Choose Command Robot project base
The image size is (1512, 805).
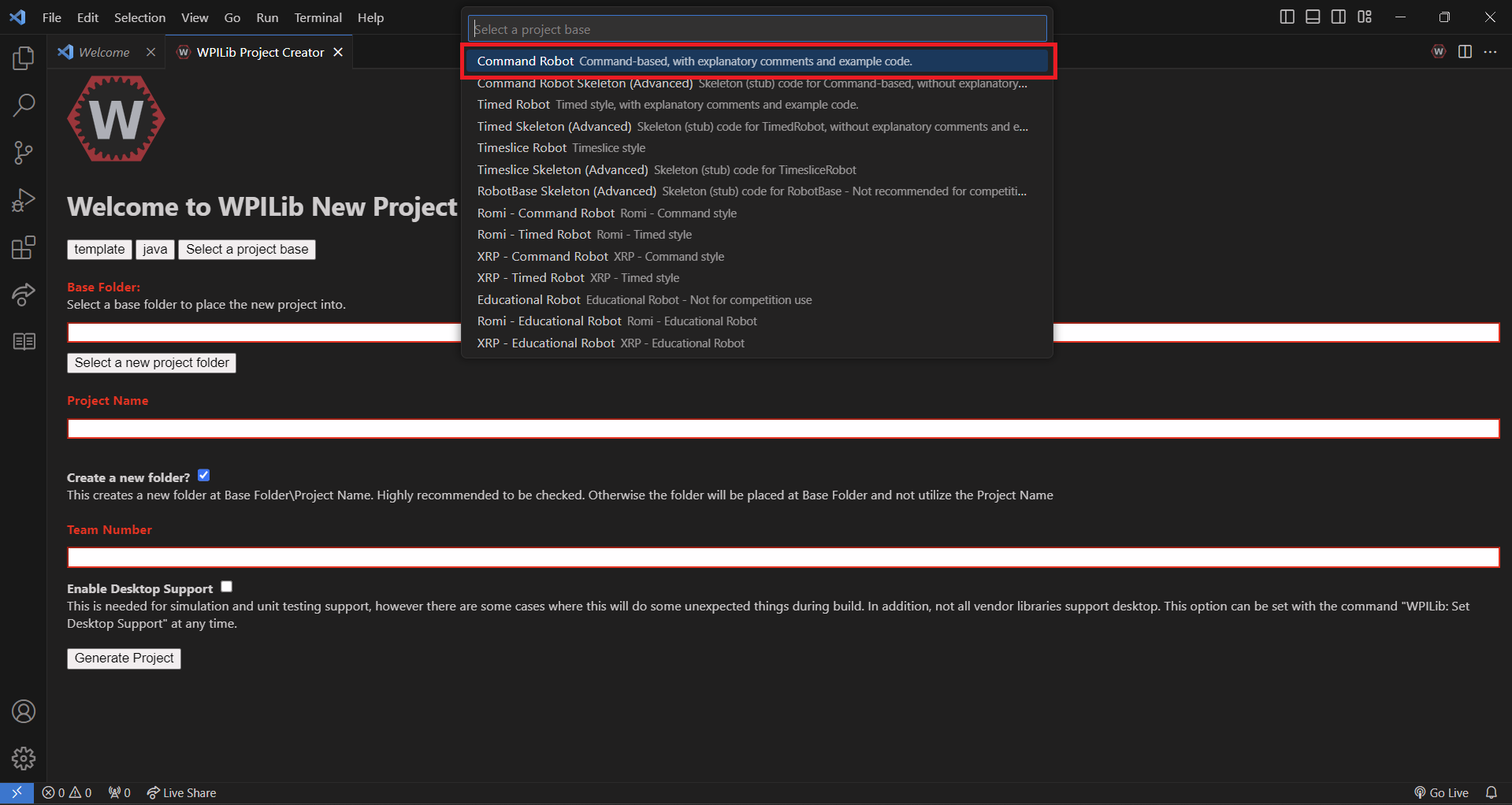click(x=757, y=61)
